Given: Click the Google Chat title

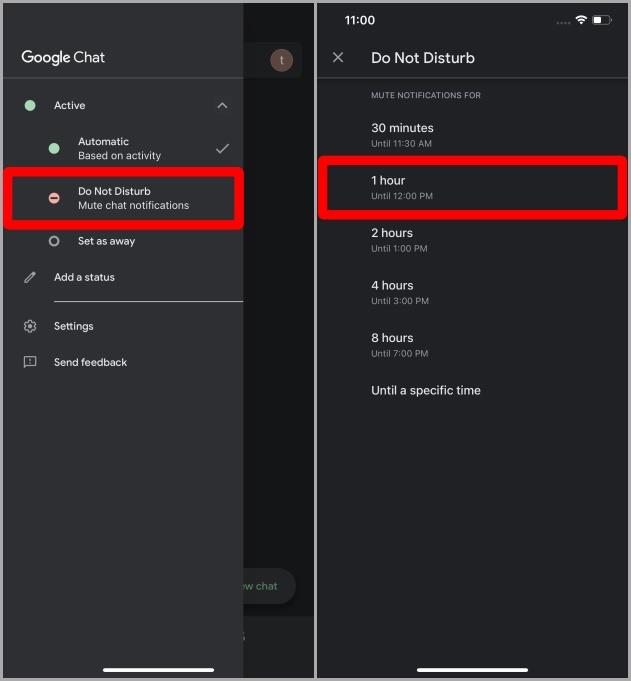Looking at the screenshot, I should (63, 57).
